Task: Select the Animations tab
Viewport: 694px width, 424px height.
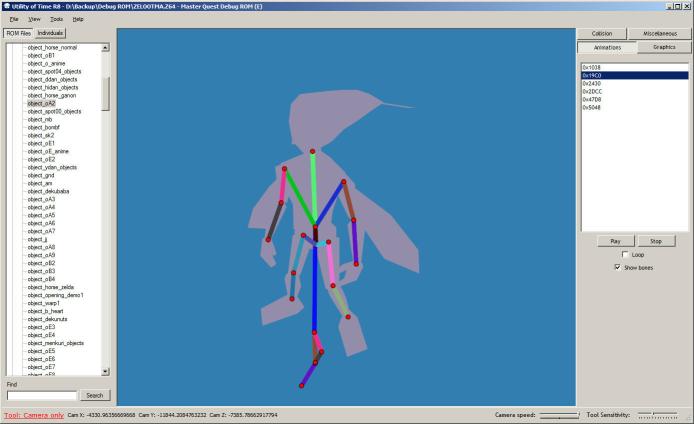Action: [x=607, y=47]
